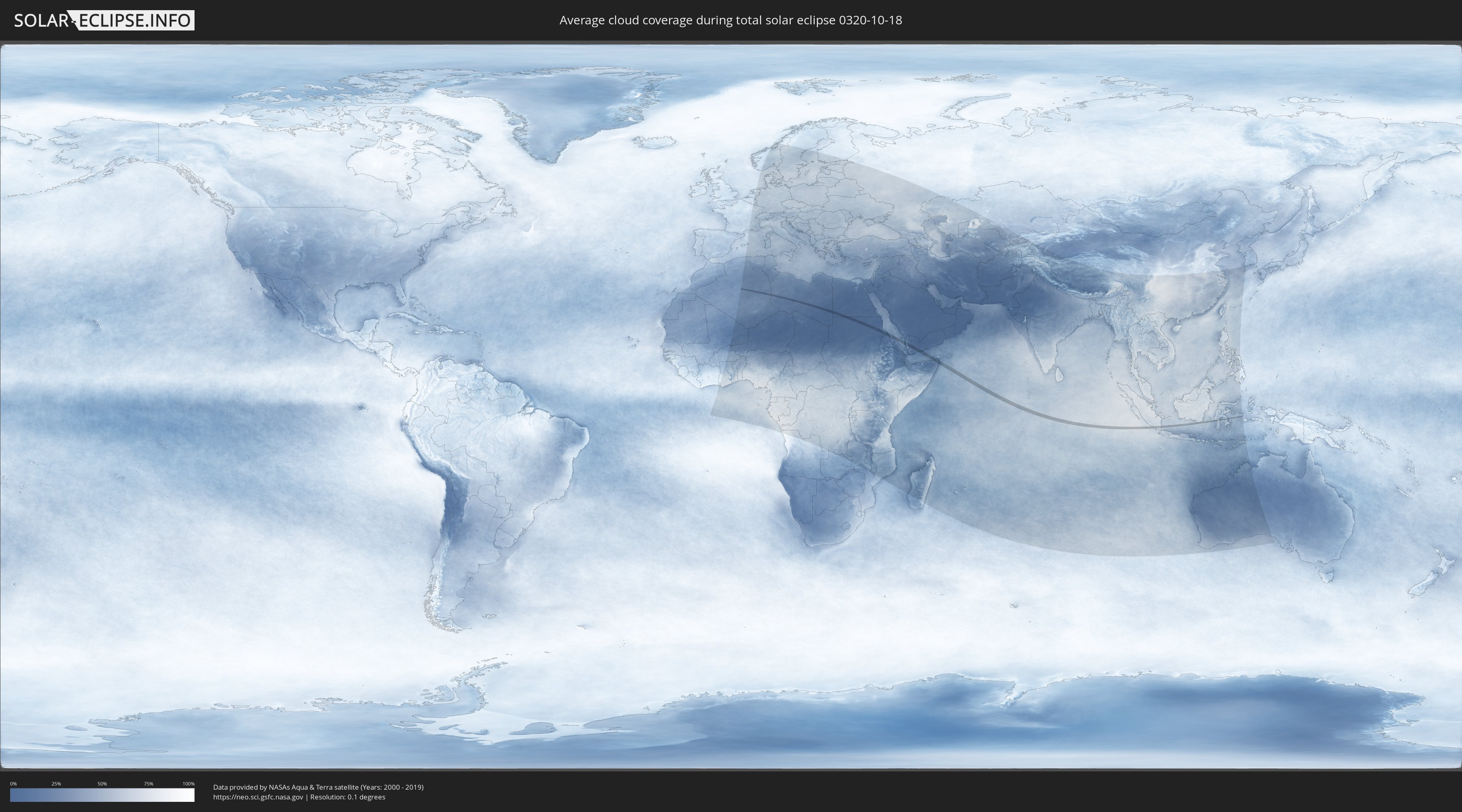Click the '75%' legend label

tap(148, 784)
